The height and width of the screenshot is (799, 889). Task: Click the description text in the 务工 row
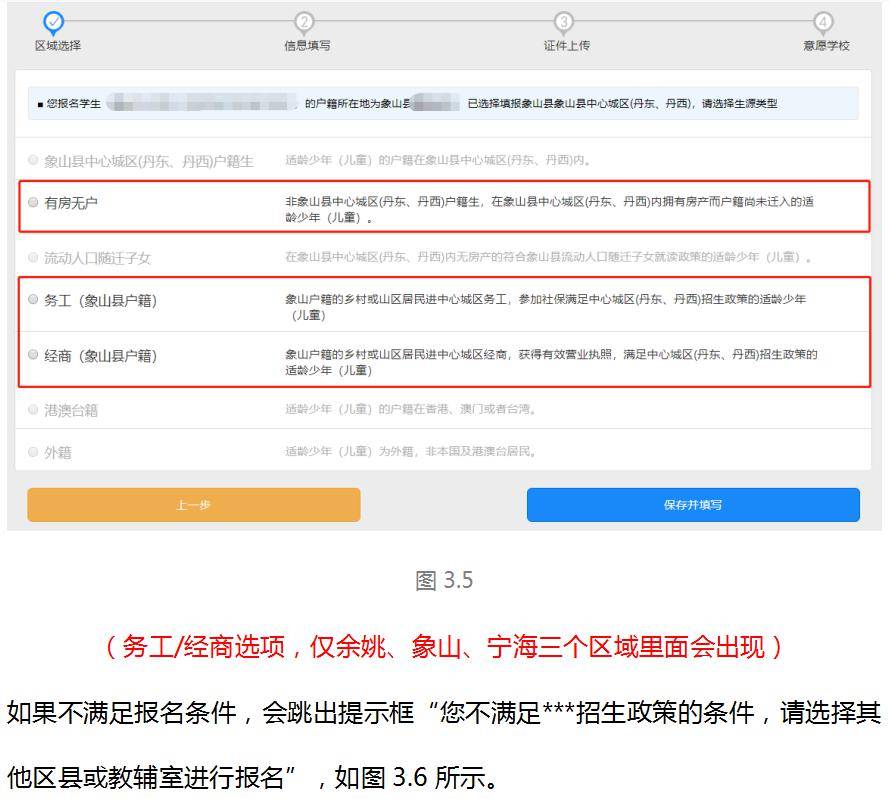(x=545, y=307)
